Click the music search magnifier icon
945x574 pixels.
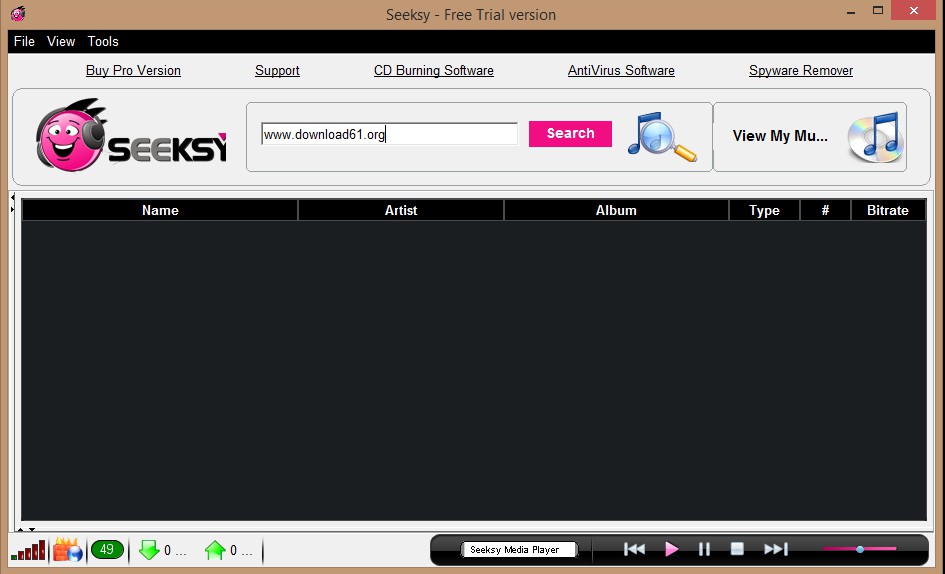pos(662,136)
